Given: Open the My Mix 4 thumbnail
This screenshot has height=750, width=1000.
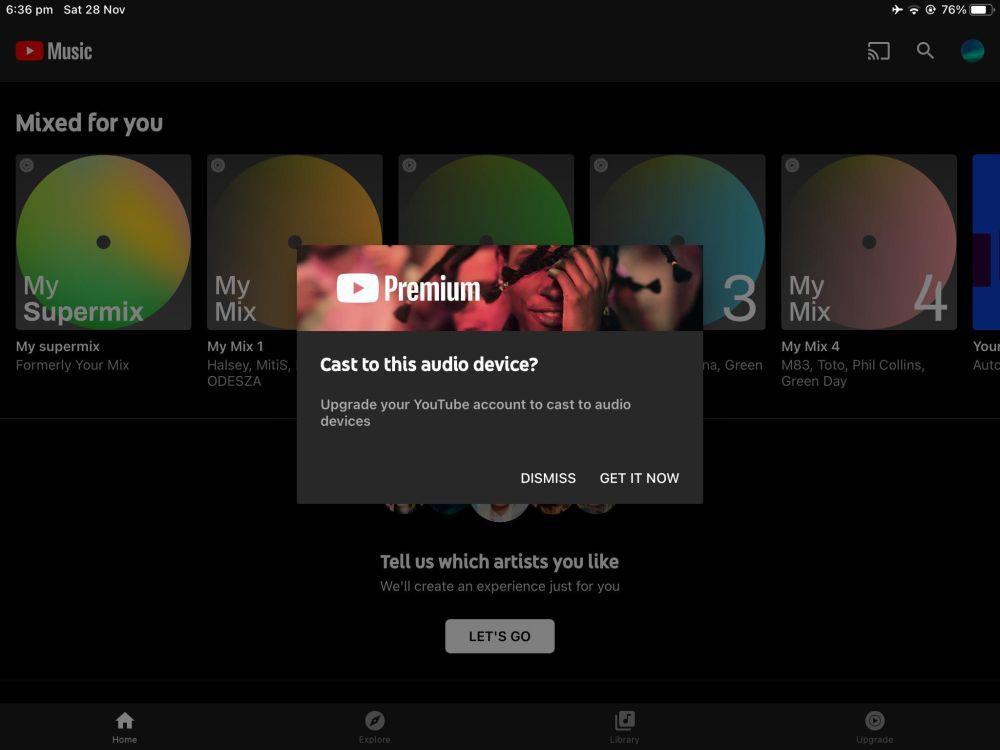Looking at the screenshot, I should [869, 242].
